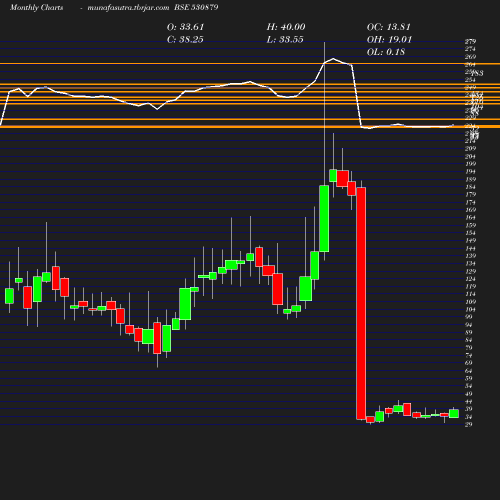
Task: Click price axis label 269
Action: click(x=470, y=57)
